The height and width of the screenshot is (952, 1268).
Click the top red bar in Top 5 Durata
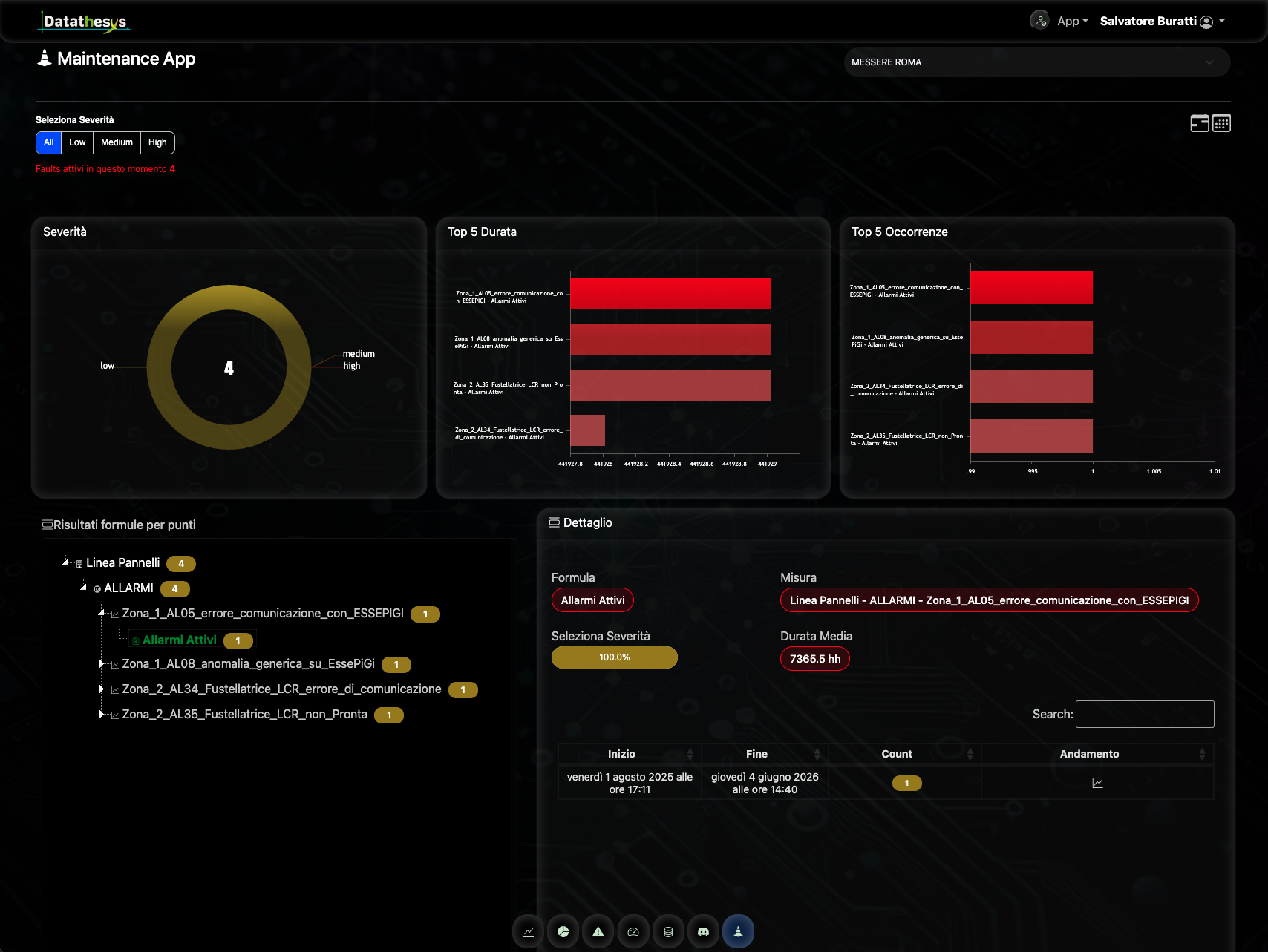(x=670, y=294)
